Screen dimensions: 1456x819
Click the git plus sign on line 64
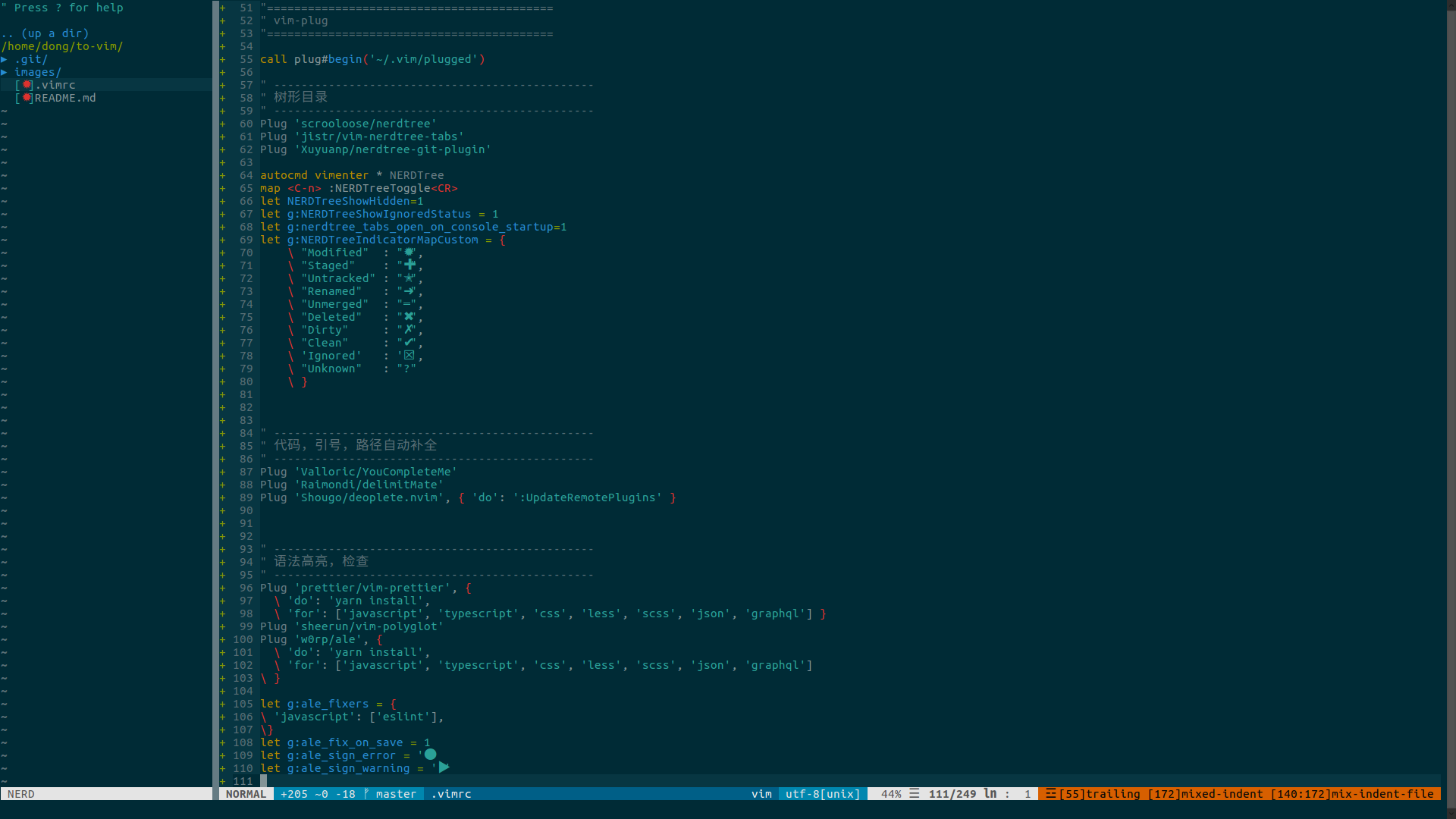222,175
